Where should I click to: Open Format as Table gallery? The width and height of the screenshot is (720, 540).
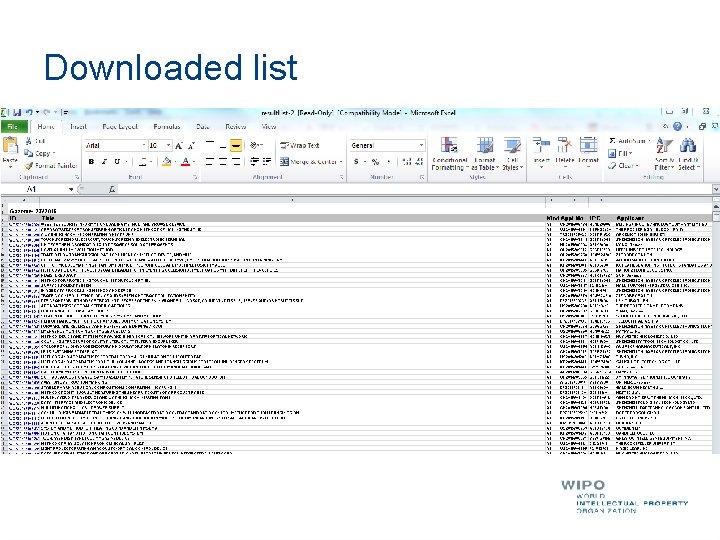pos(484,154)
